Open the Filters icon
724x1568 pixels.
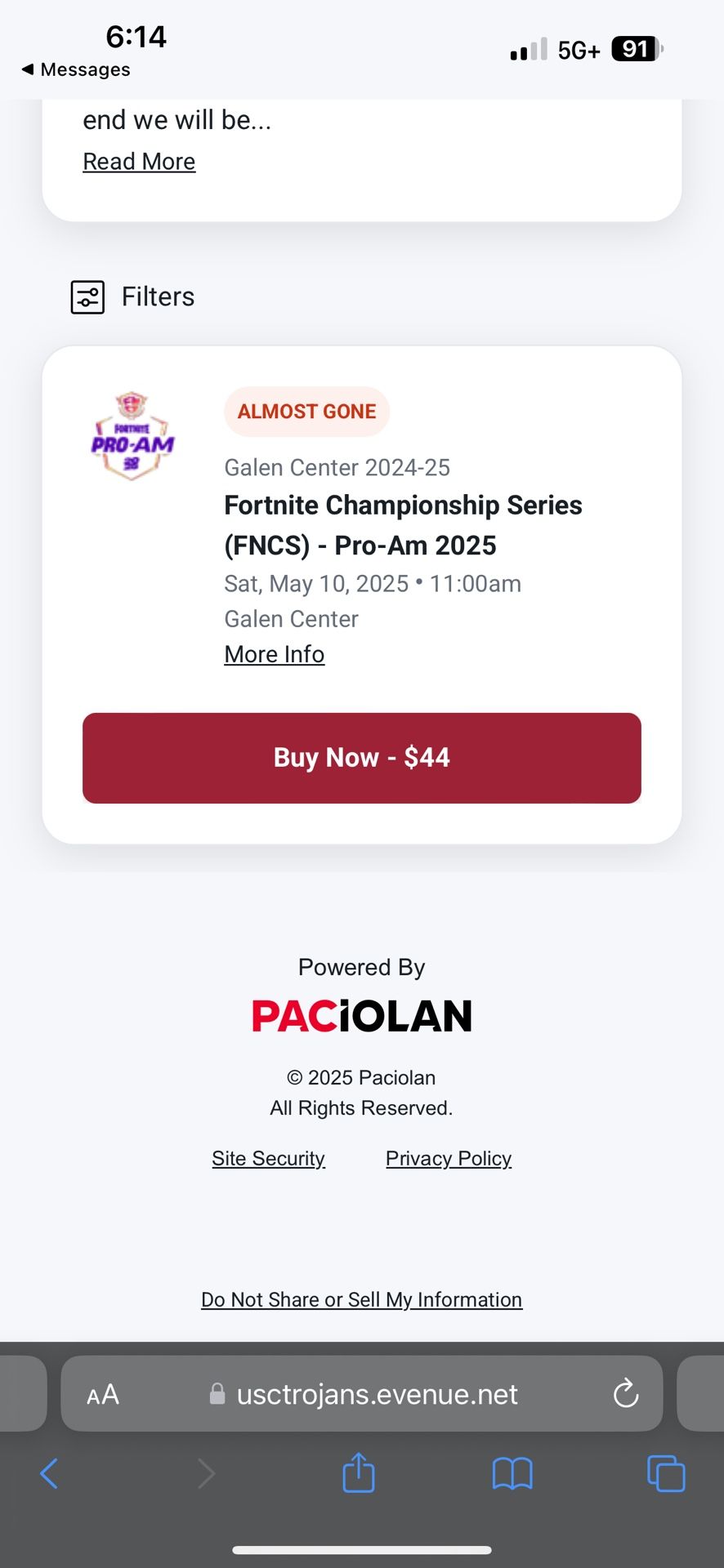(x=87, y=297)
